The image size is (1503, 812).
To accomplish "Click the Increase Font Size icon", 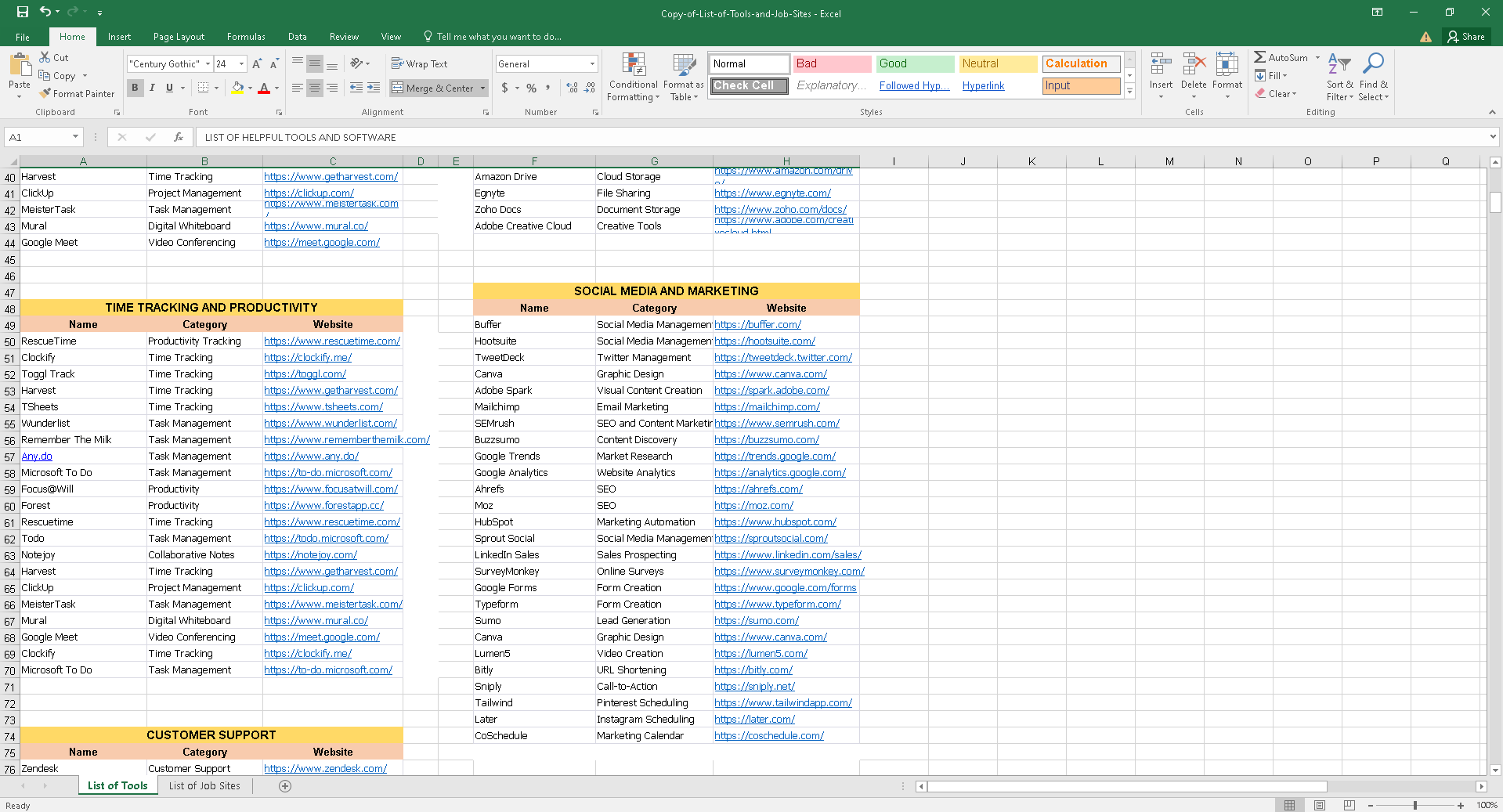I will coord(256,64).
